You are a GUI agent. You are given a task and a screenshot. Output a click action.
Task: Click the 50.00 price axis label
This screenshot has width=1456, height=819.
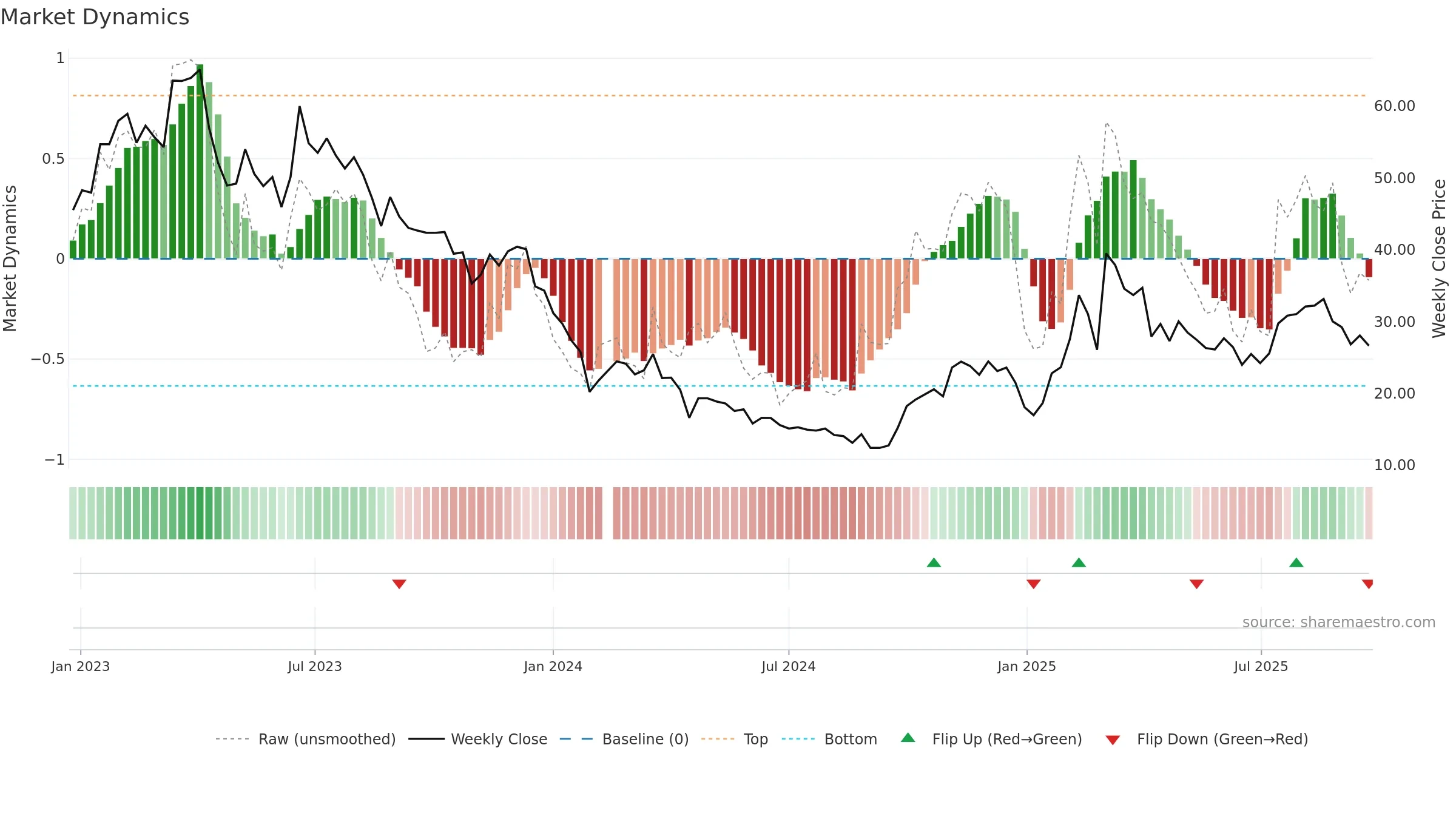click(1395, 178)
